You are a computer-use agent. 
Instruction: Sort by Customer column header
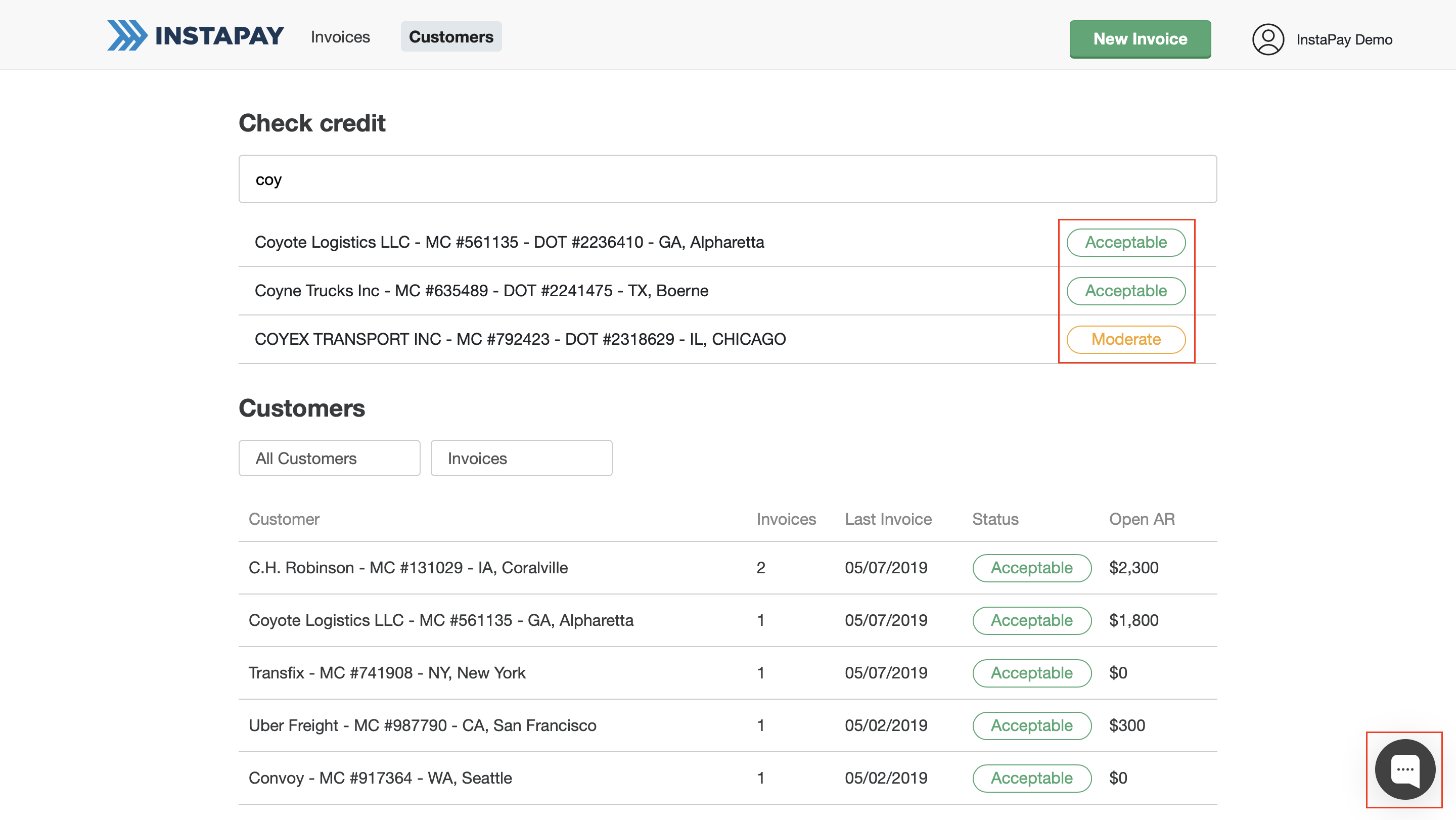pyautogui.click(x=284, y=519)
